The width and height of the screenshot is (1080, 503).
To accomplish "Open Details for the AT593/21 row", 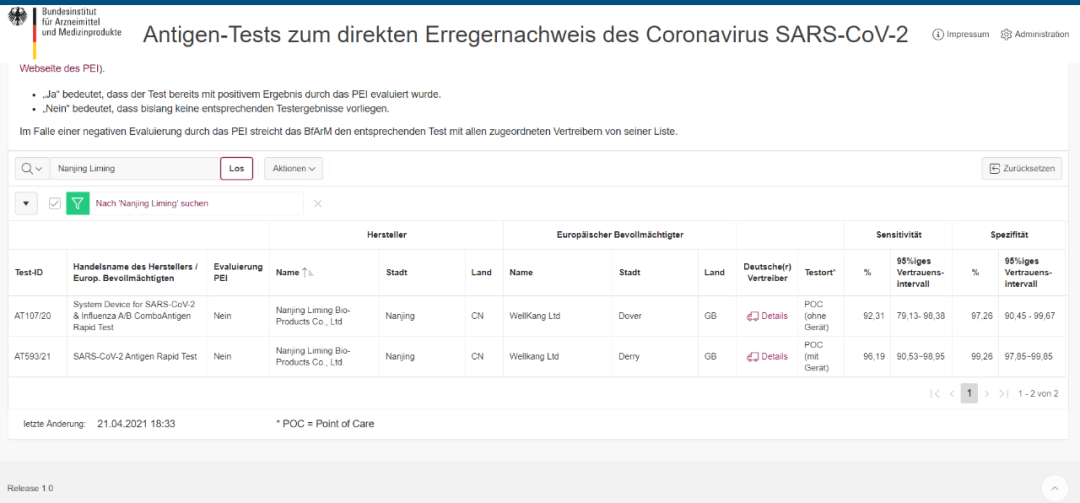I will point(767,357).
